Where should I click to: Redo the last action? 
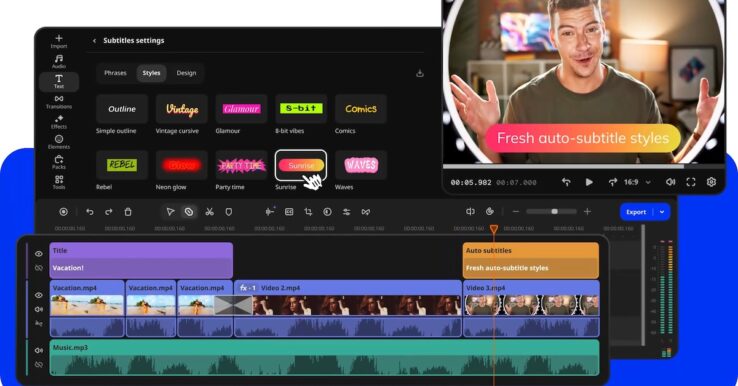coord(109,212)
